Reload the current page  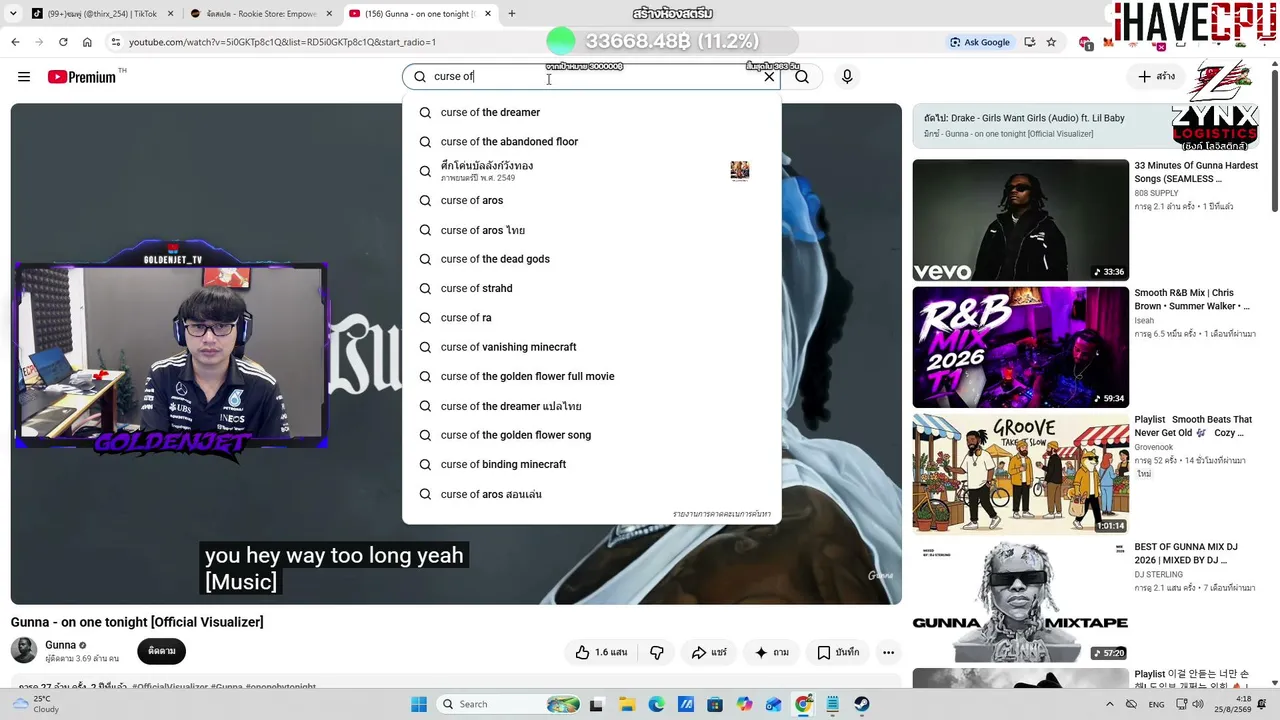63,42
